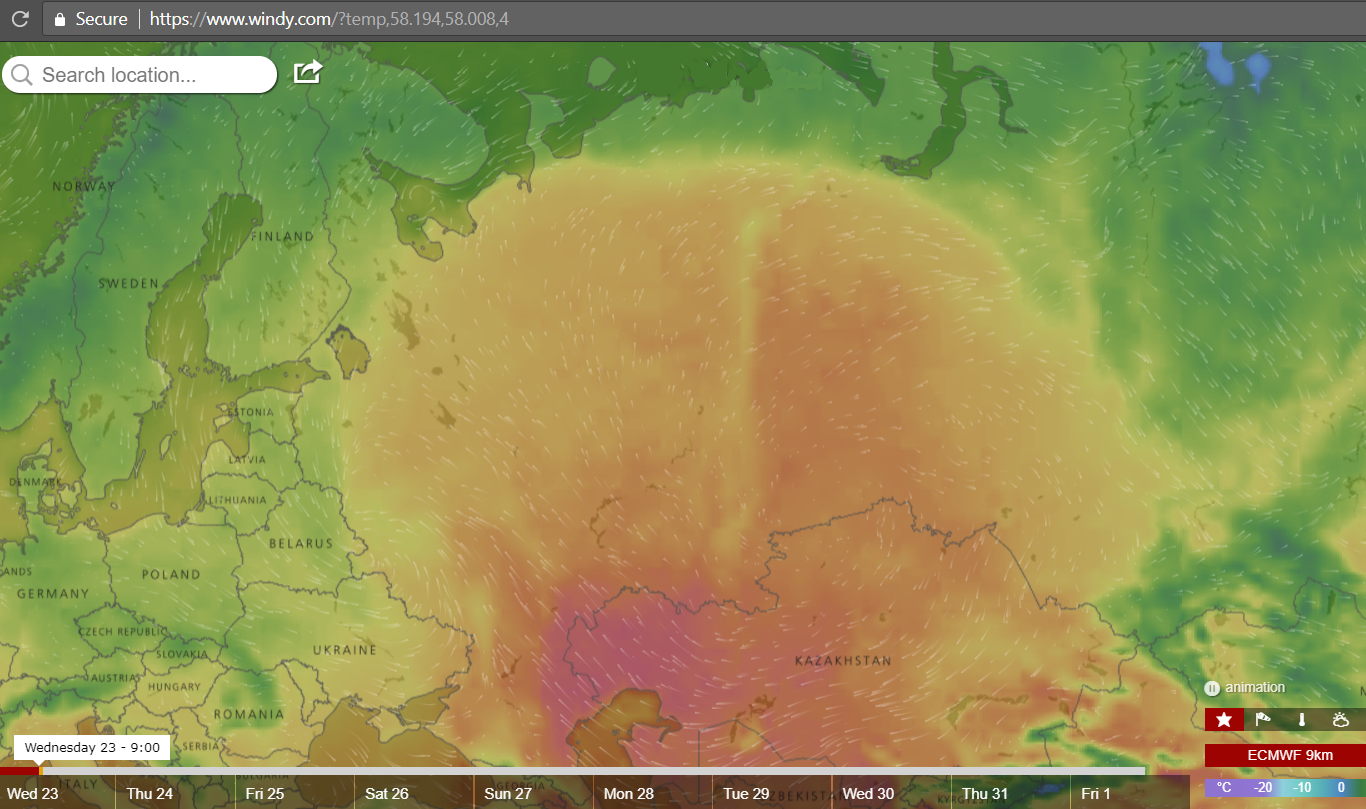Reload the page with the browser refresh icon
Screen dimensions: 1366x809
click(x=20, y=19)
